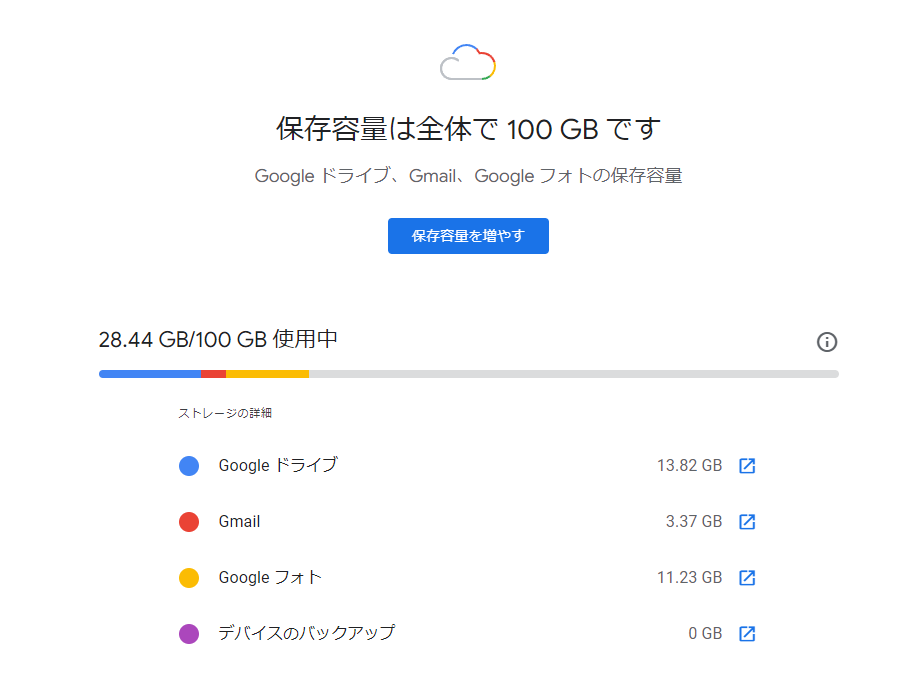The image size is (912, 685).
Task: Click the yellow segment of storage bar
Action: (x=268, y=374)
